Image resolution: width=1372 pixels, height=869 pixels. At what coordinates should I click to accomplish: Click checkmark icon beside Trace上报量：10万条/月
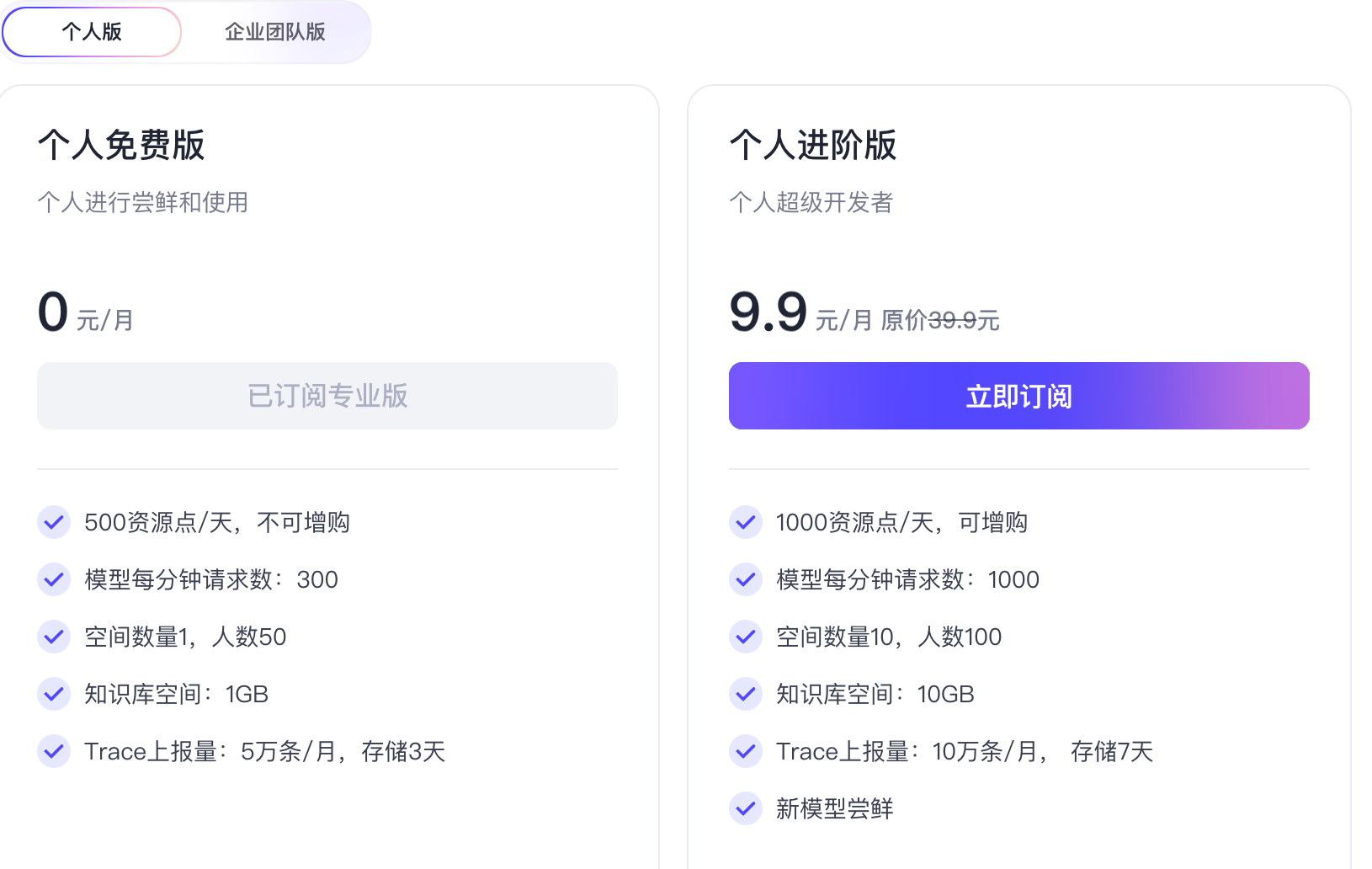tap(746, 751)
